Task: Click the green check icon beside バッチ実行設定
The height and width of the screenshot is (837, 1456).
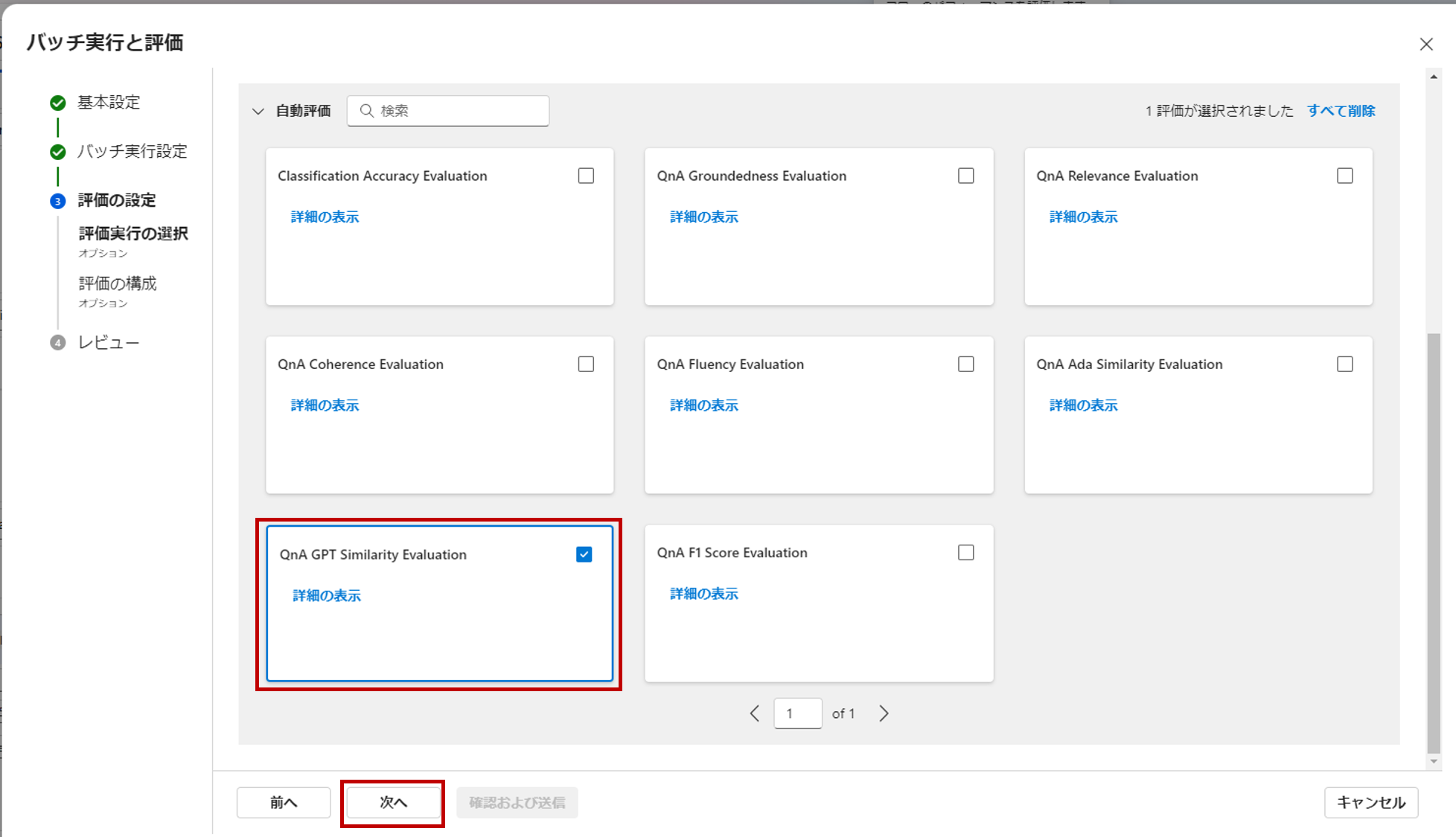Action: tap(57, 151)
